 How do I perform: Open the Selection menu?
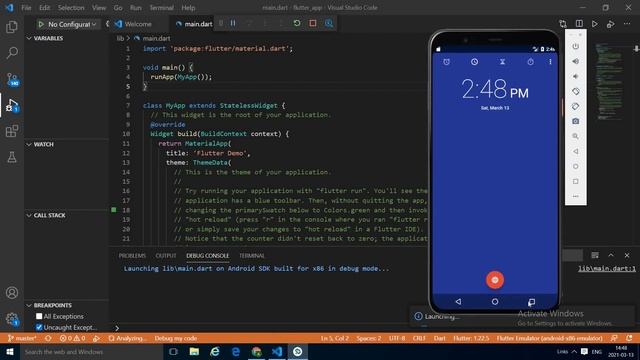point(71,8)
